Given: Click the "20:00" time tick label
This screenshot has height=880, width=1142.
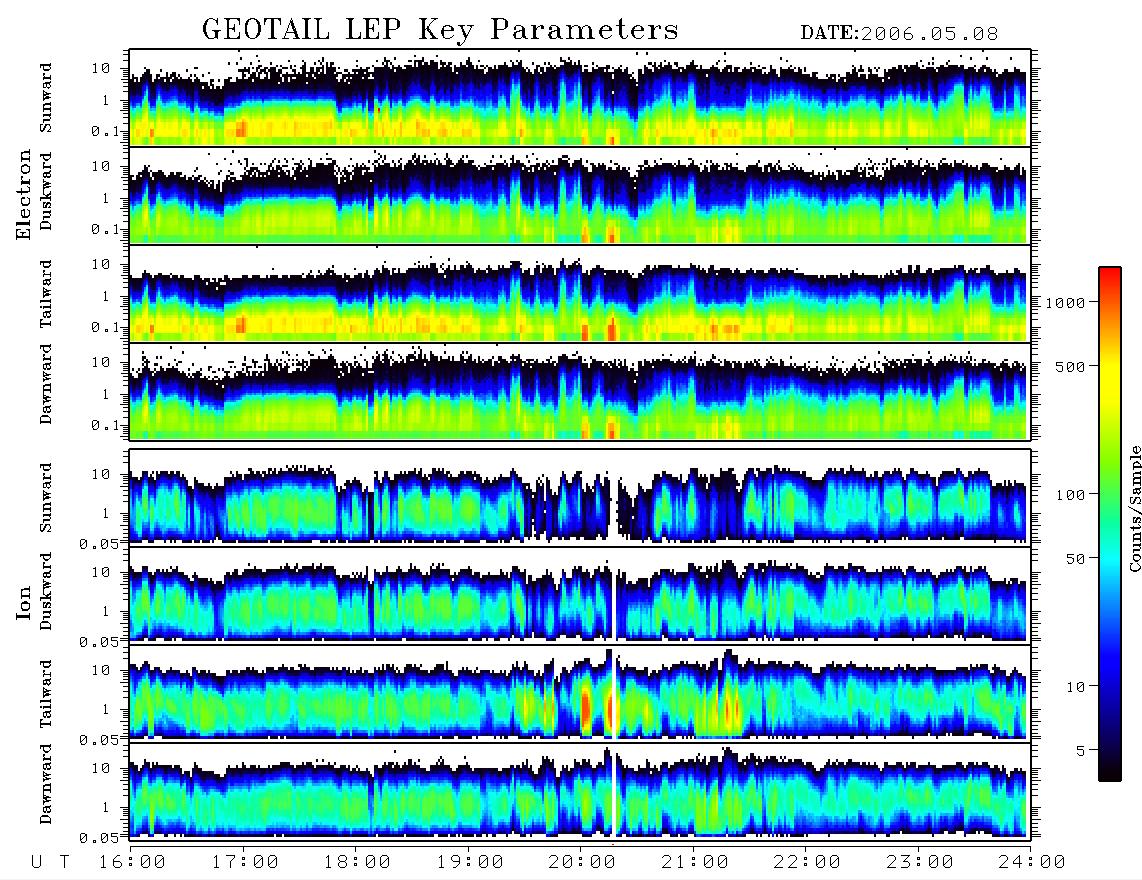Looking at the screenshot, I should (582, 863).
